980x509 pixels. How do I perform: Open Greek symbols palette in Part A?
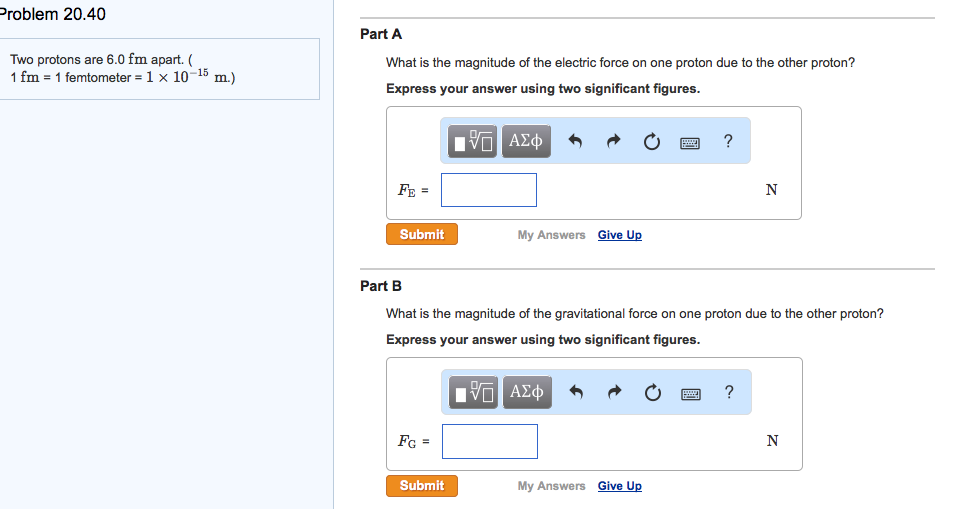click(x=525, y=142)
